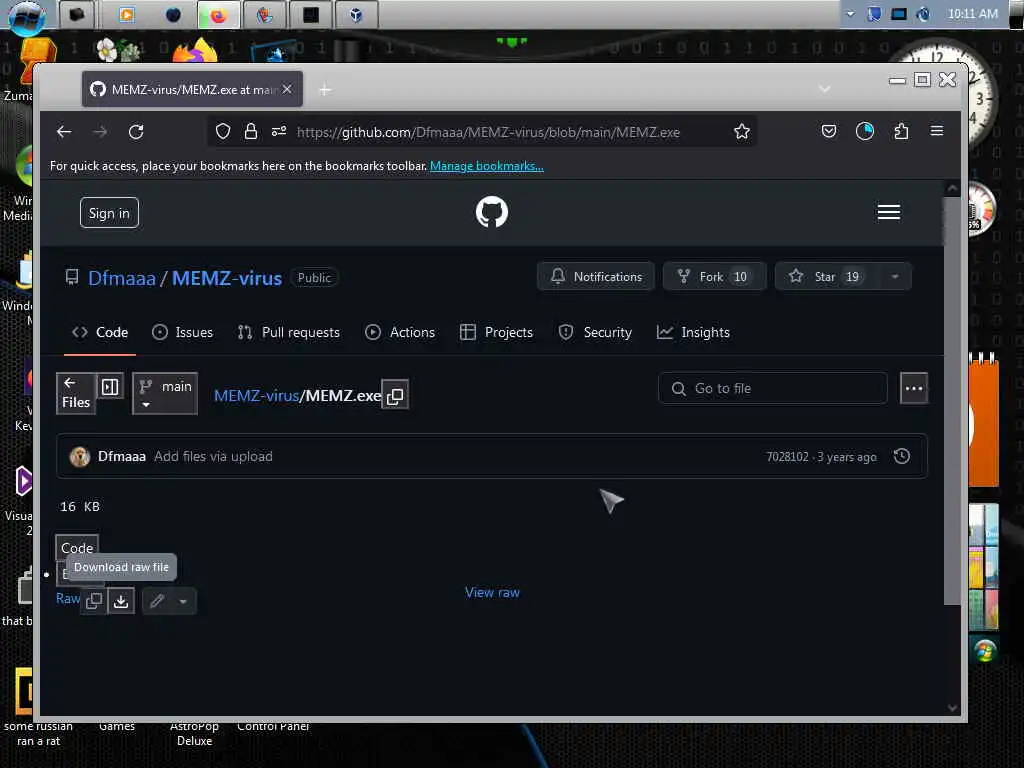This screenshot has width=1024, height=768.
Task: Click the View raw link
Action: tap(492, 592)
